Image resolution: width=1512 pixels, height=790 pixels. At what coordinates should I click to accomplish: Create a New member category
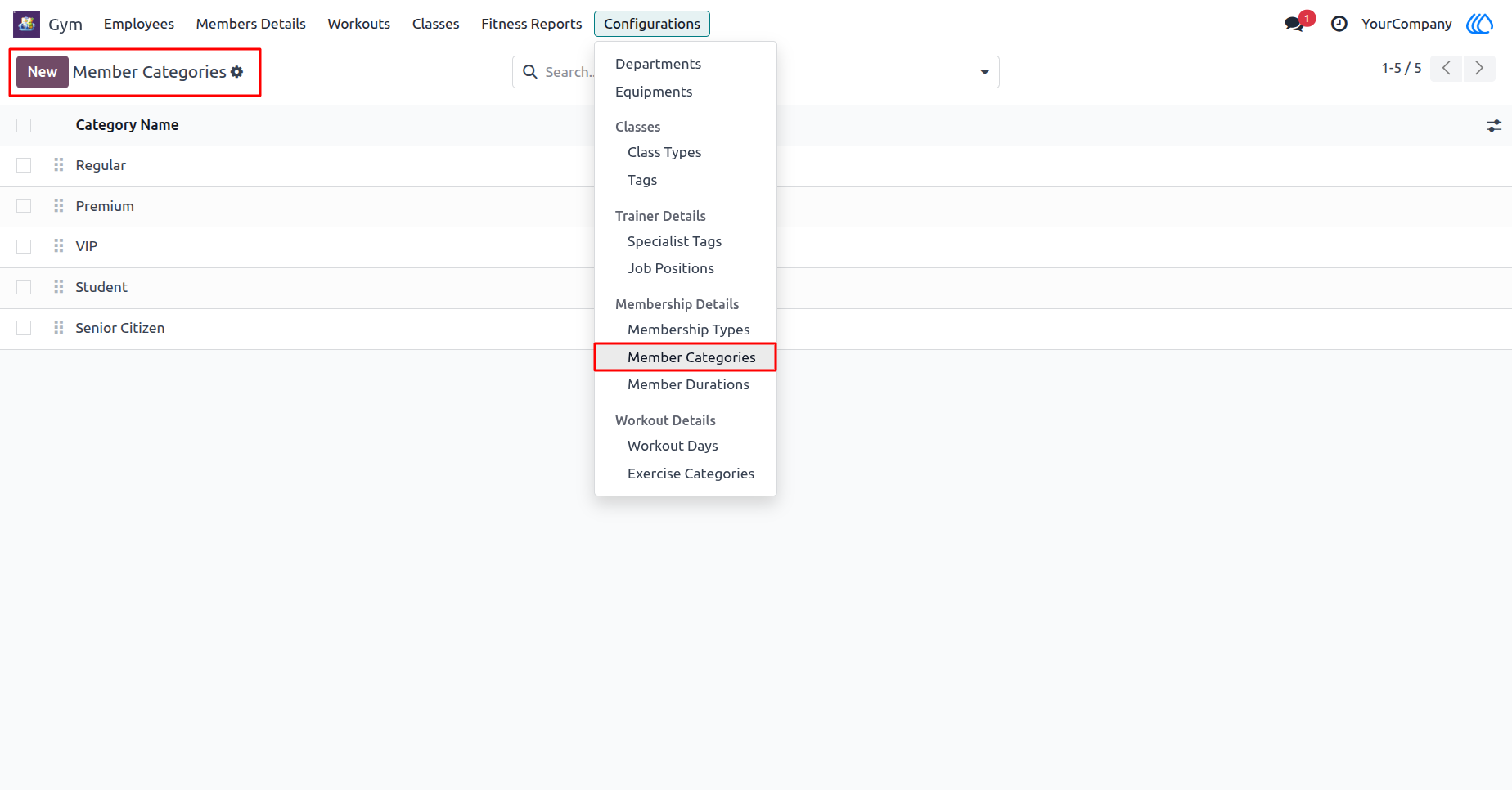[43, 72]
